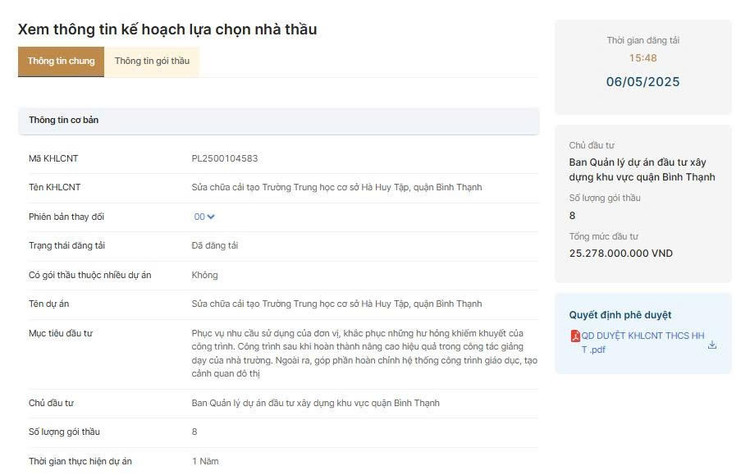Open QD DUYỆT KHLCNT THCS HH T.pdf link

[642, 342]
